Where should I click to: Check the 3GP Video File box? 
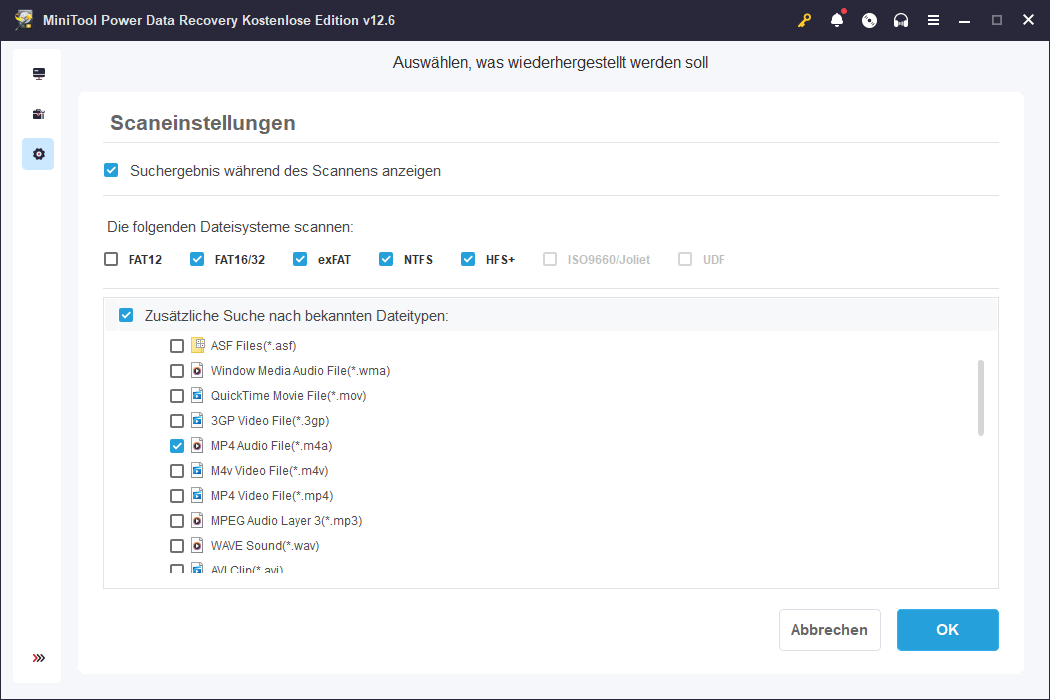pos(177,421)
